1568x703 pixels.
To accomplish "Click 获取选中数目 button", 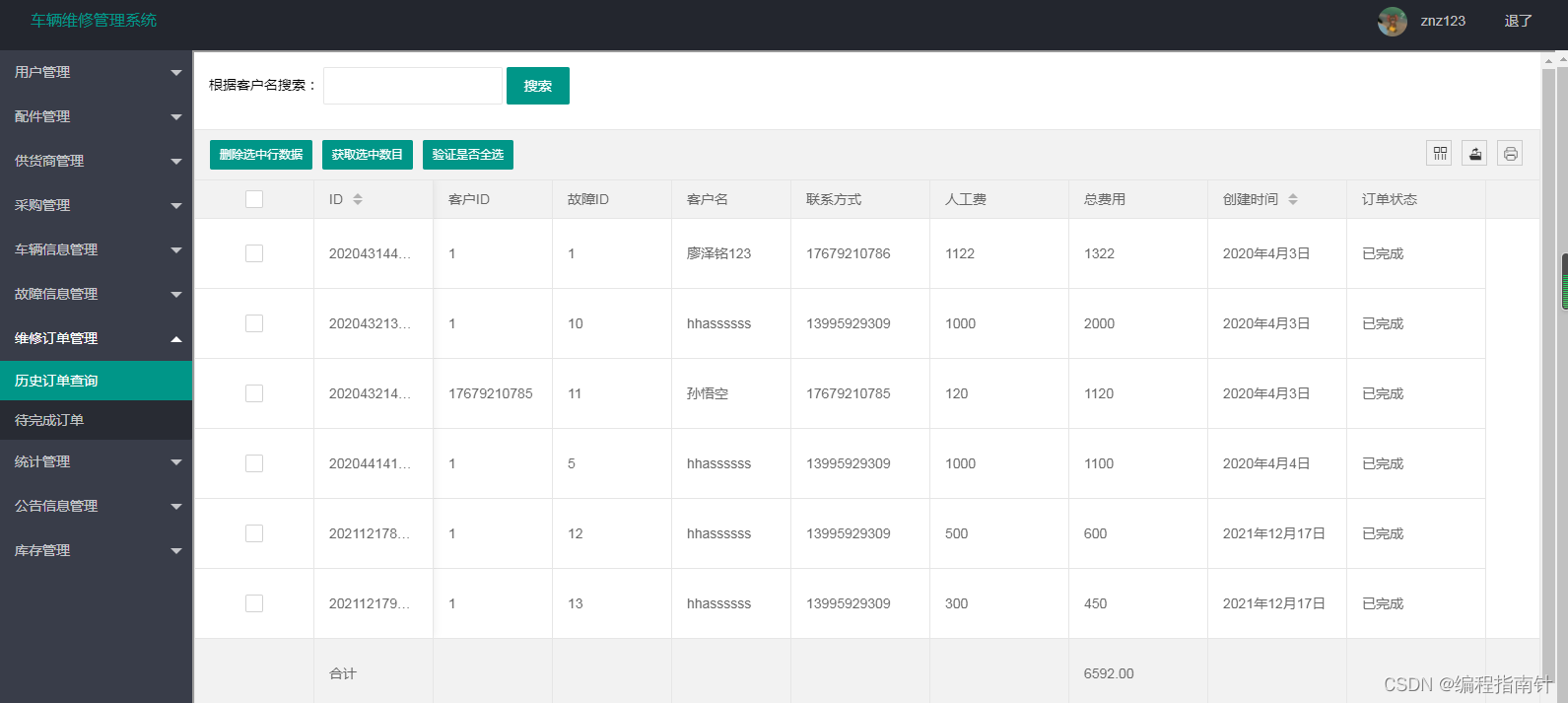I will [x=368, y=155].
